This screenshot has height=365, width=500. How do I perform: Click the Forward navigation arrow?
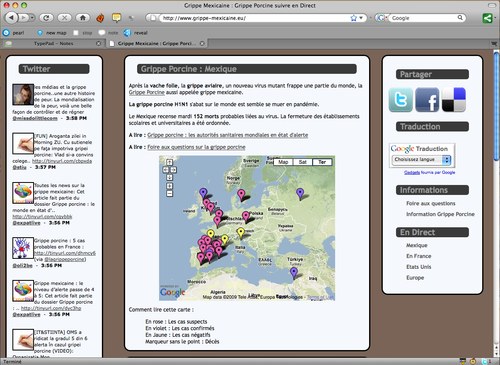pyautogui.click(x=23, y=18)
